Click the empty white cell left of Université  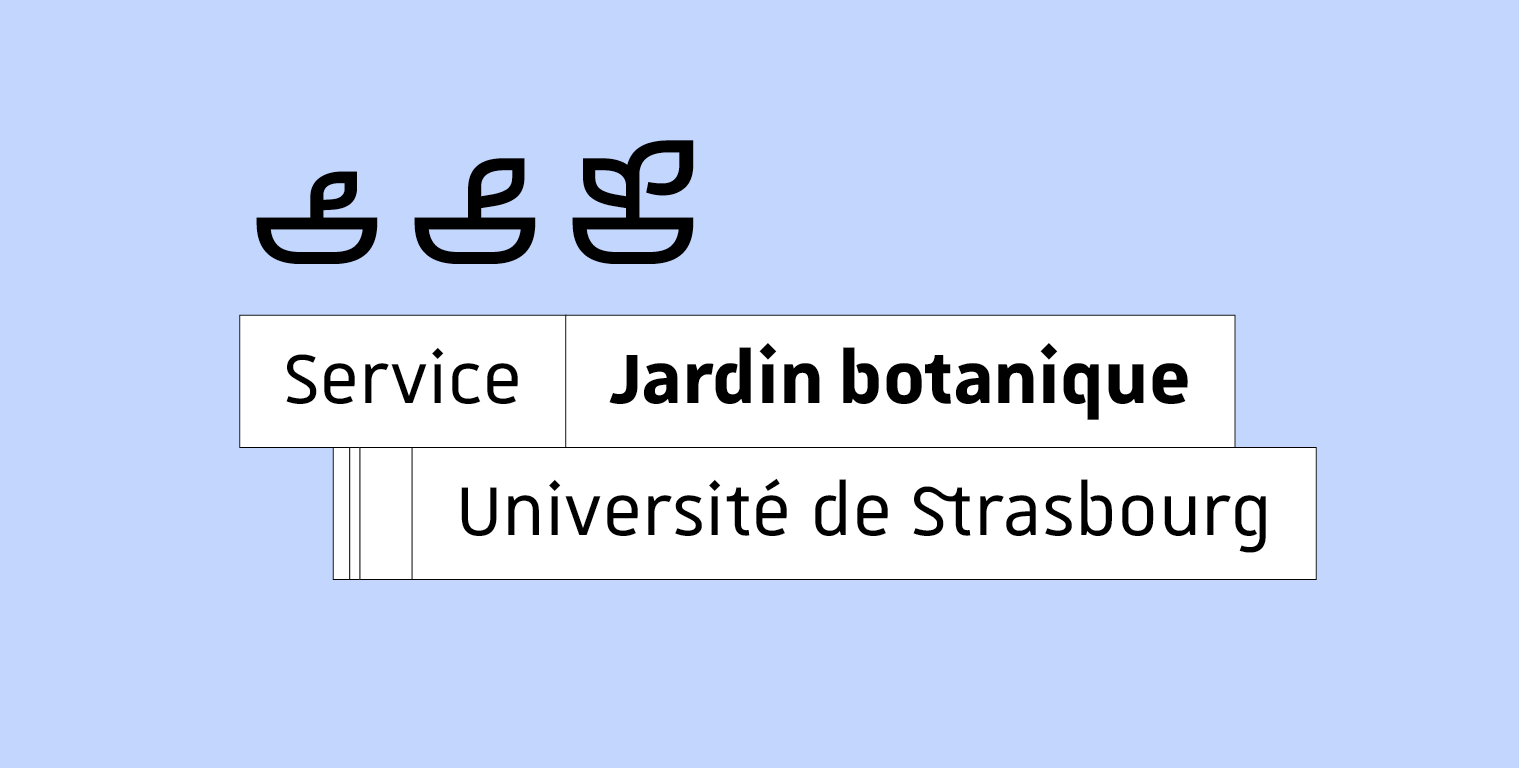386,513
